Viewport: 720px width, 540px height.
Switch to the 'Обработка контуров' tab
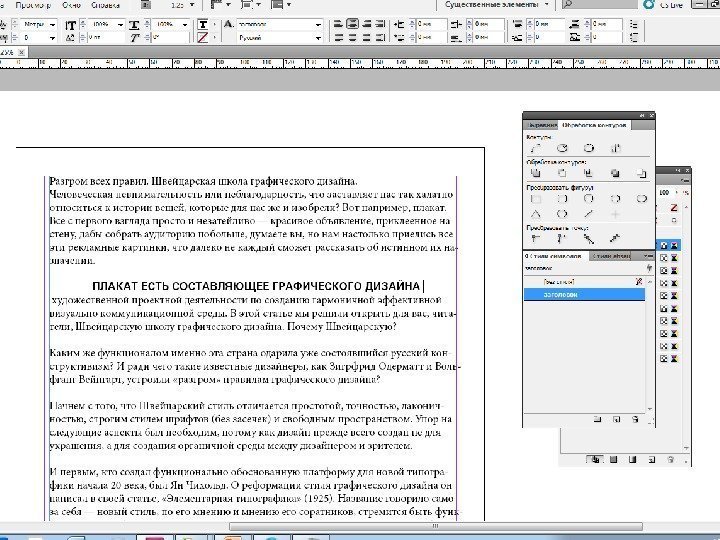coord(593,124)
